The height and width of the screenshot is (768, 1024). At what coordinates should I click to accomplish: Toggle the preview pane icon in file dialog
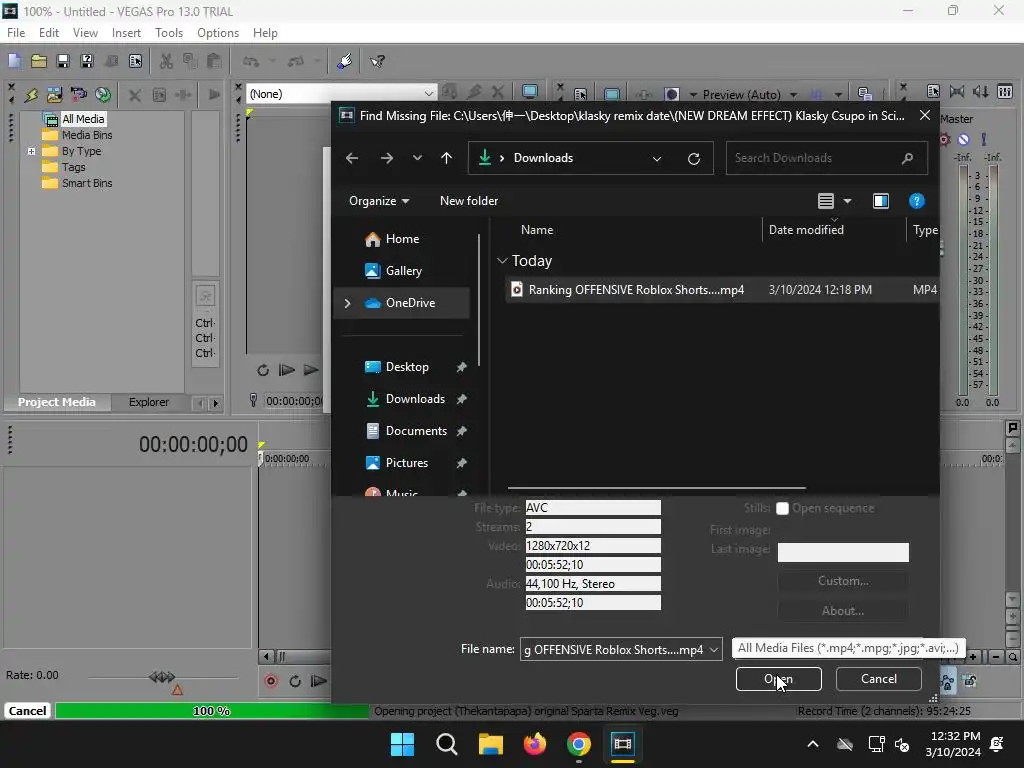(880, 201)
